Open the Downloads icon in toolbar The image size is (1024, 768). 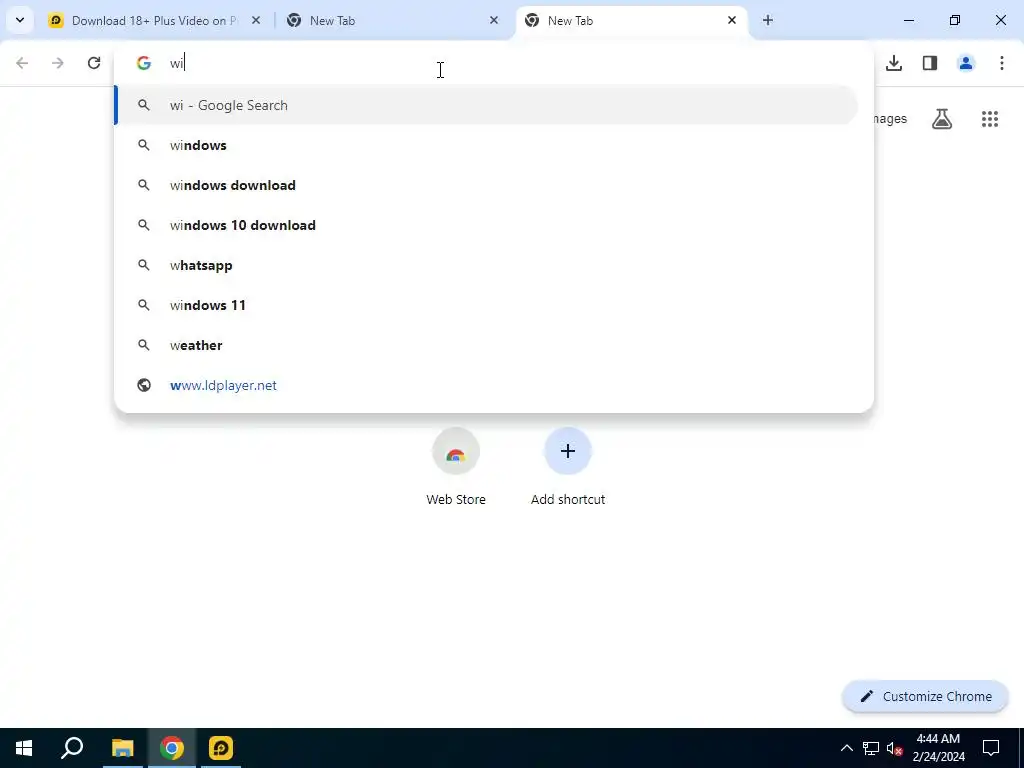point(894,63)
